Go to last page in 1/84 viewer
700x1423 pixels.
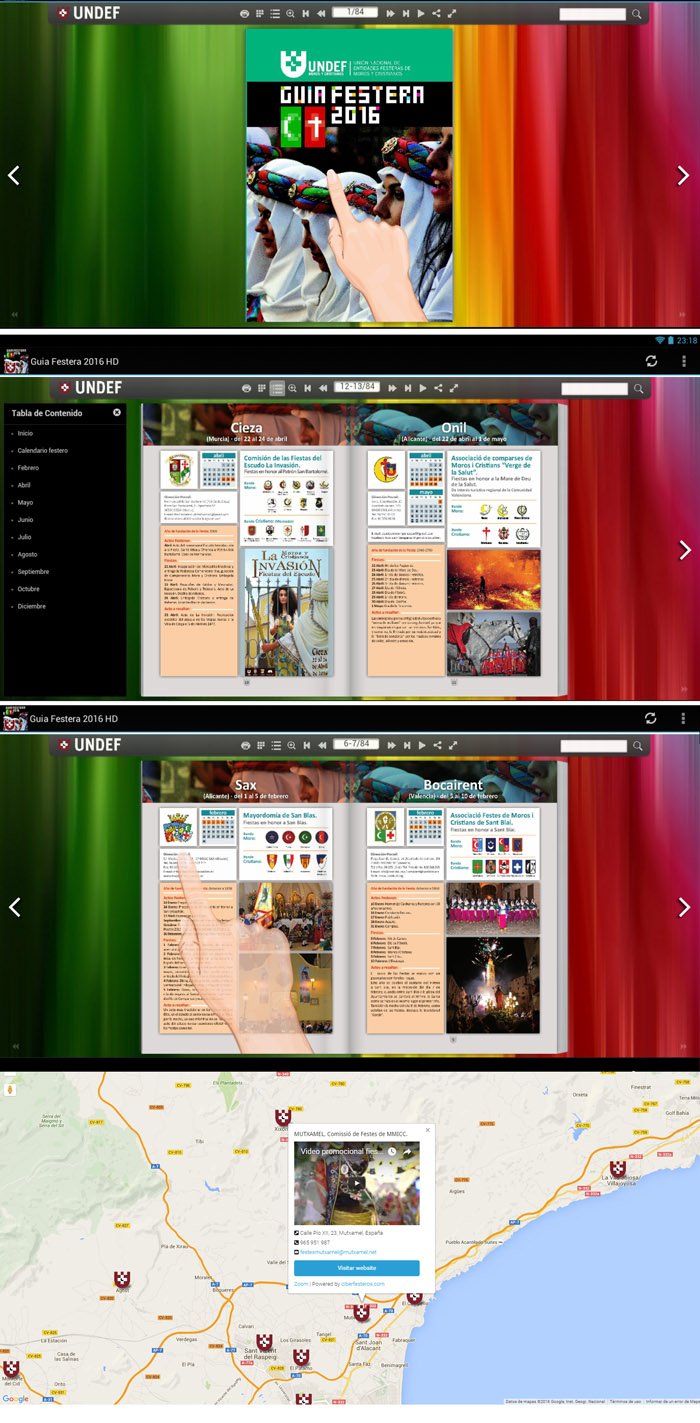pyautogui.click(x=406, y=14)
